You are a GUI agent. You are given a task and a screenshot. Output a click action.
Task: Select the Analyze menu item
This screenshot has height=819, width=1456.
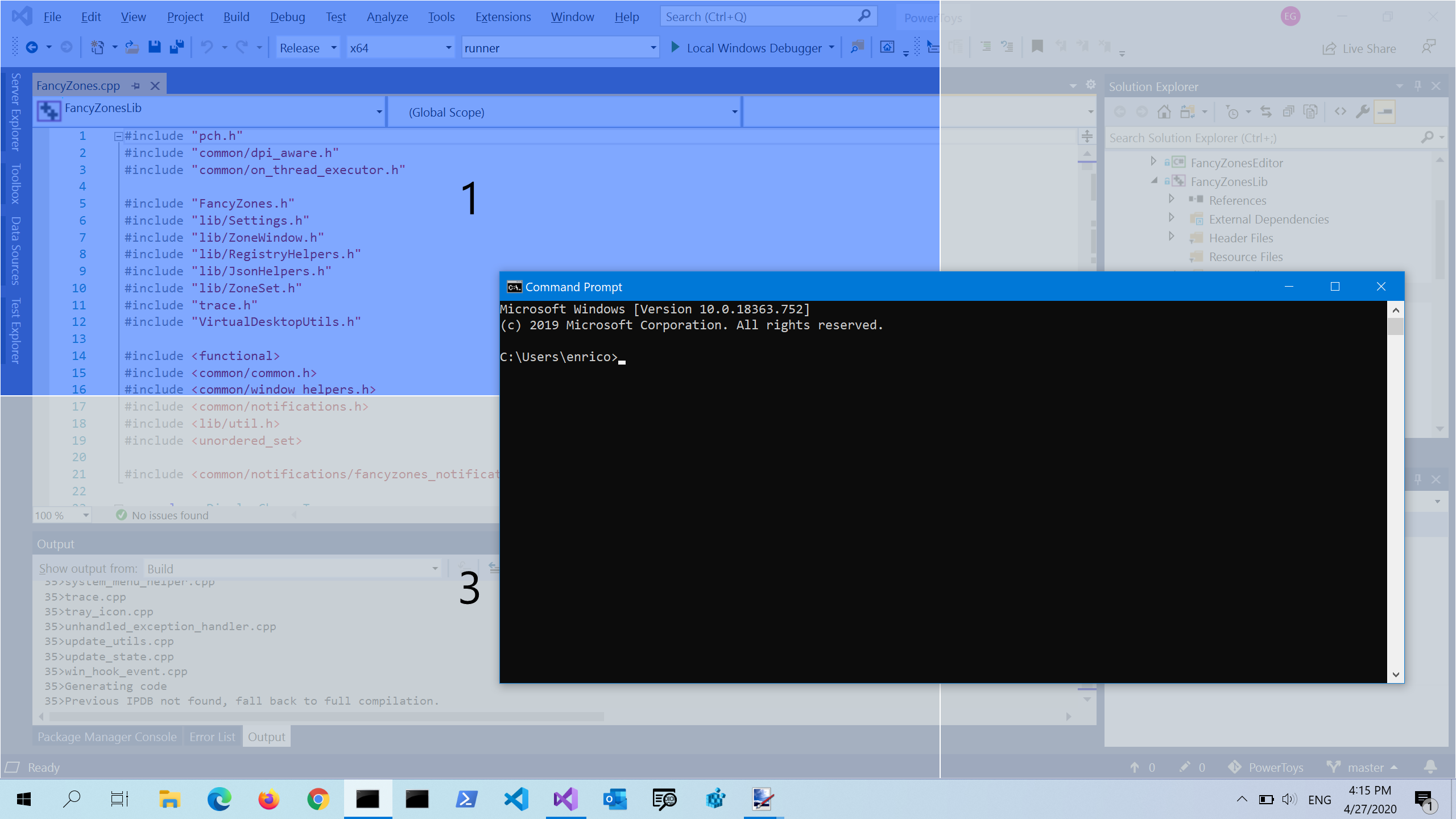[x=385, y=16]
